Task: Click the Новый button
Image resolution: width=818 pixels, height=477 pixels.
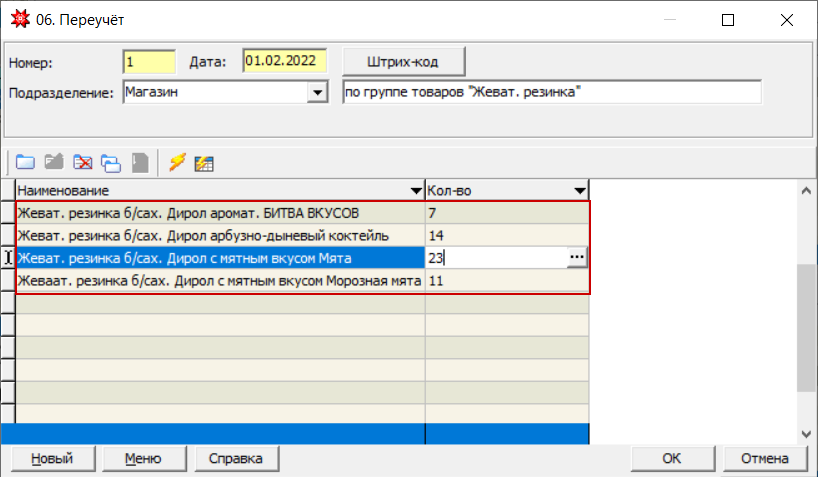Action: [x=53, y=459]
